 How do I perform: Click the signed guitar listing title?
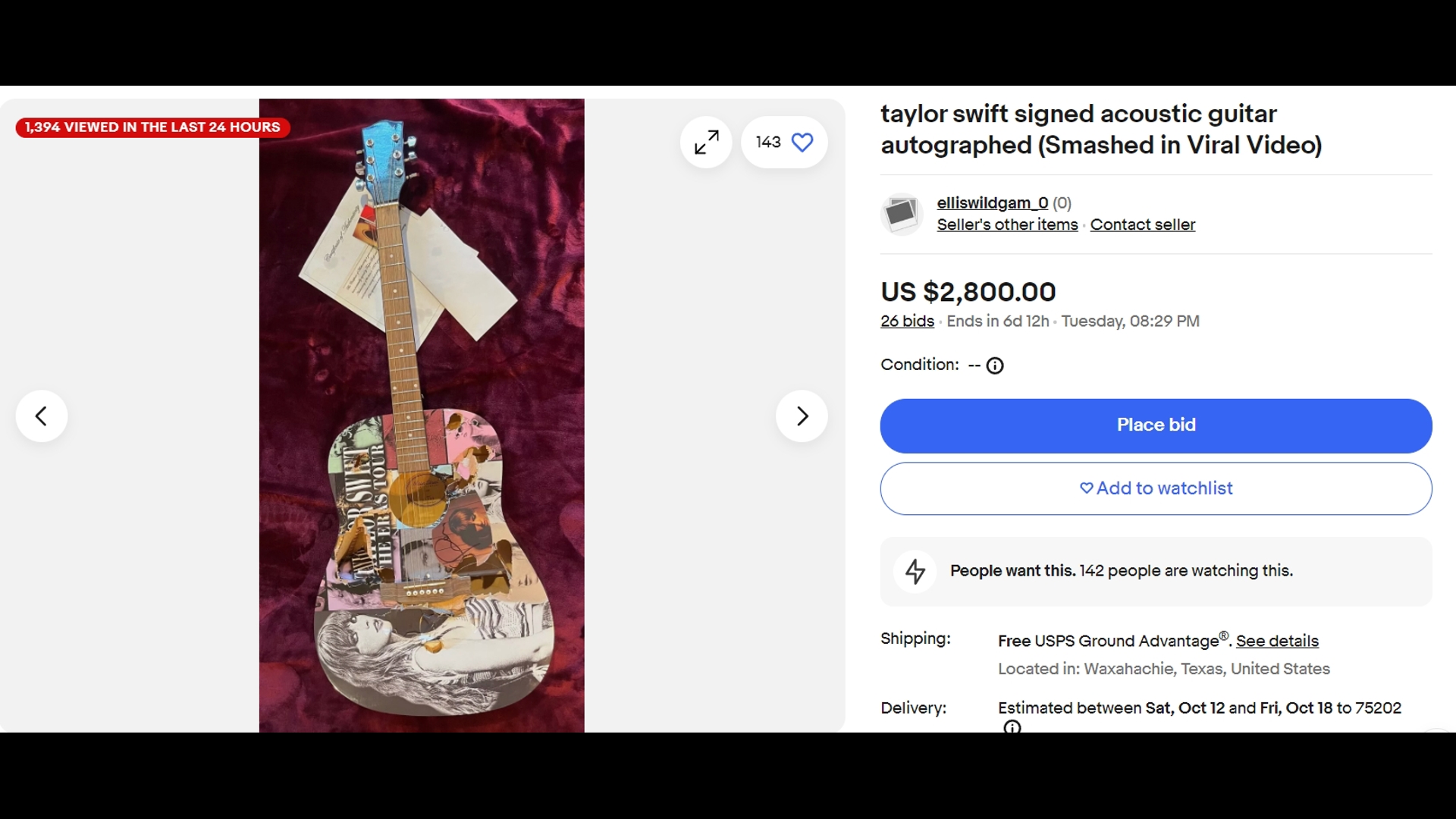(1100, 130)
